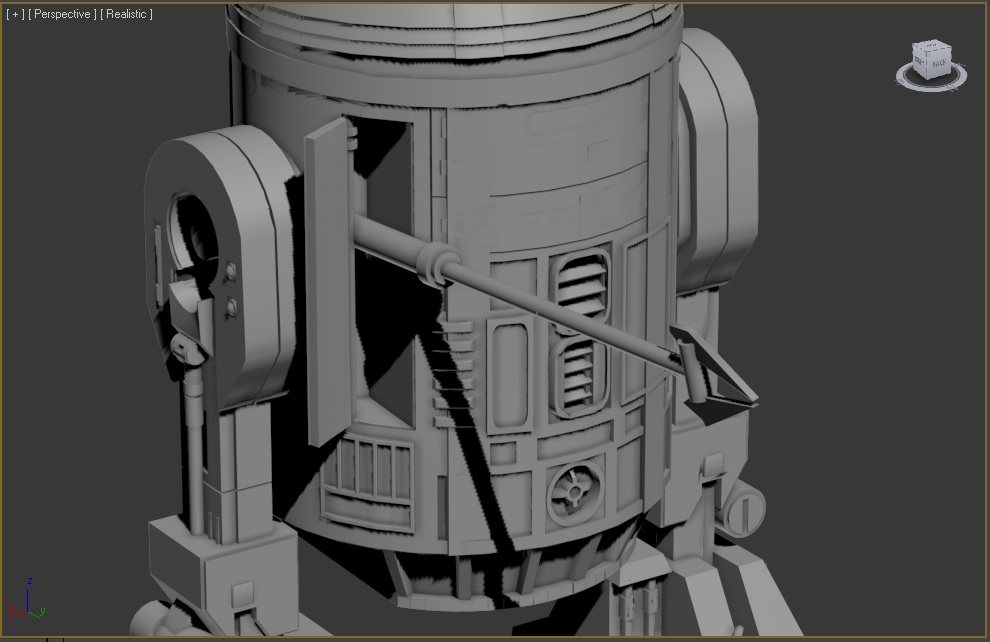Click the top face of the ViewCube
The image size is (990, 642).
[x=930, y=46]
